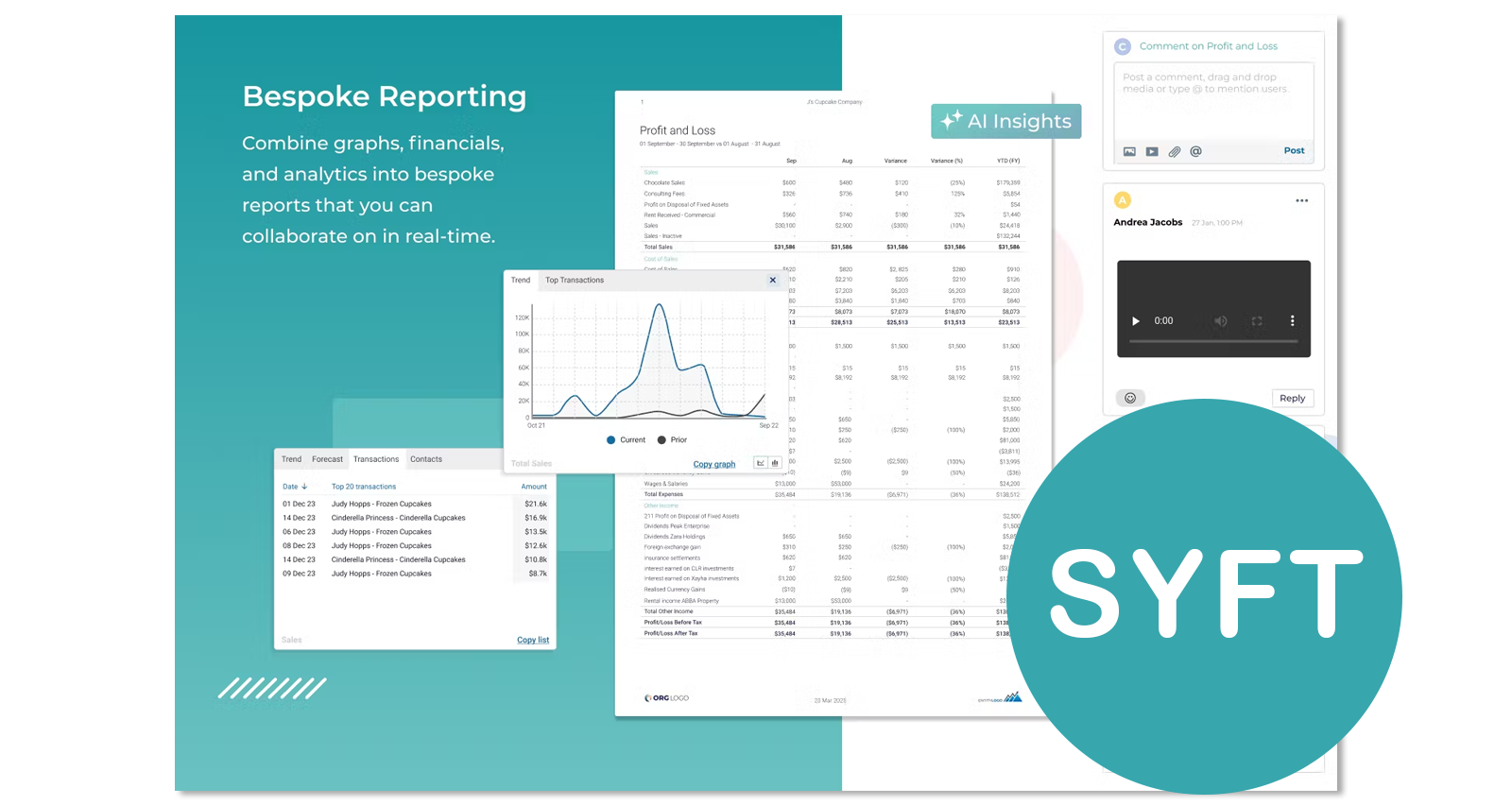Click the Total Expenses row

[x=832, y=494]
